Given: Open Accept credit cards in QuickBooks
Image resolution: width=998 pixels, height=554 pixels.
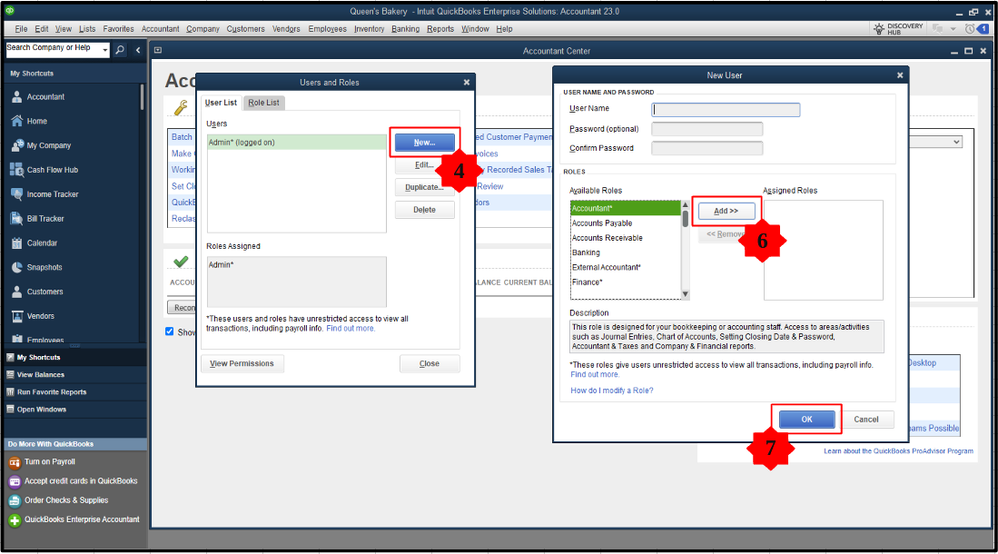Looking at the screenshot, I should pos(80,481).
